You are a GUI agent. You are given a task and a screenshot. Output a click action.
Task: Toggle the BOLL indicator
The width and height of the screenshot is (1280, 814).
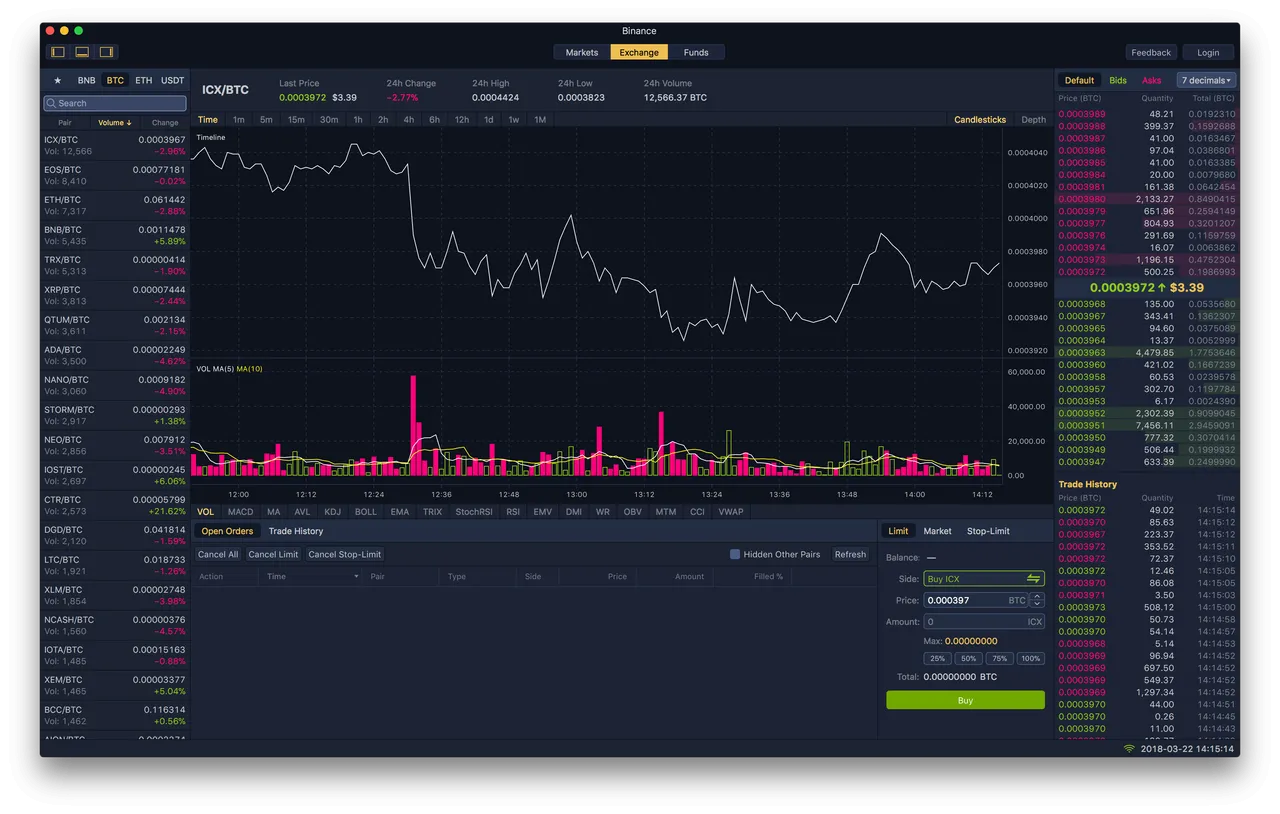click(366, 512)
